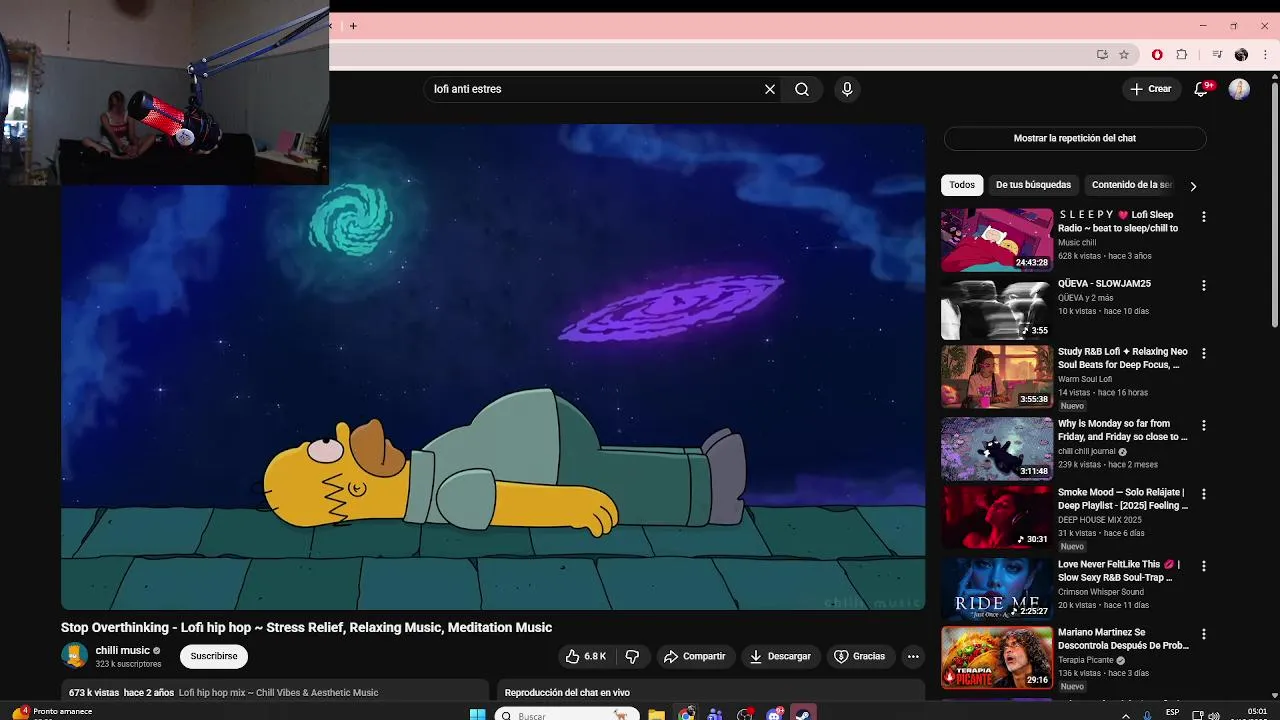Open YouTube notifications bell

click(x=1202, y=89)
